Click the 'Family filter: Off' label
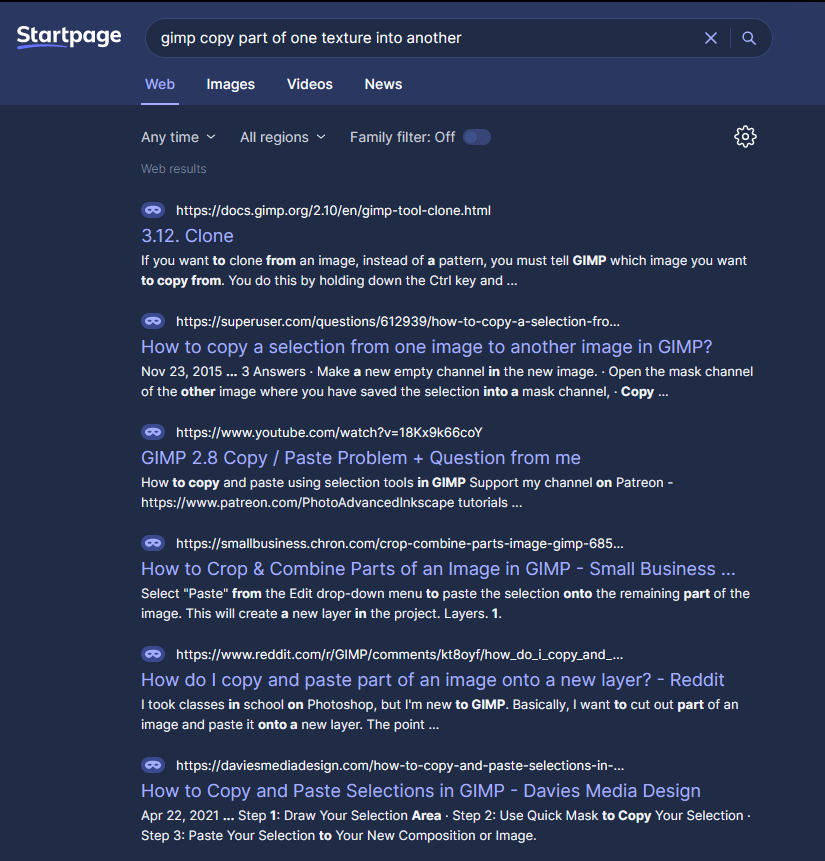Screen dimensions: 825x861 point(402,137)
